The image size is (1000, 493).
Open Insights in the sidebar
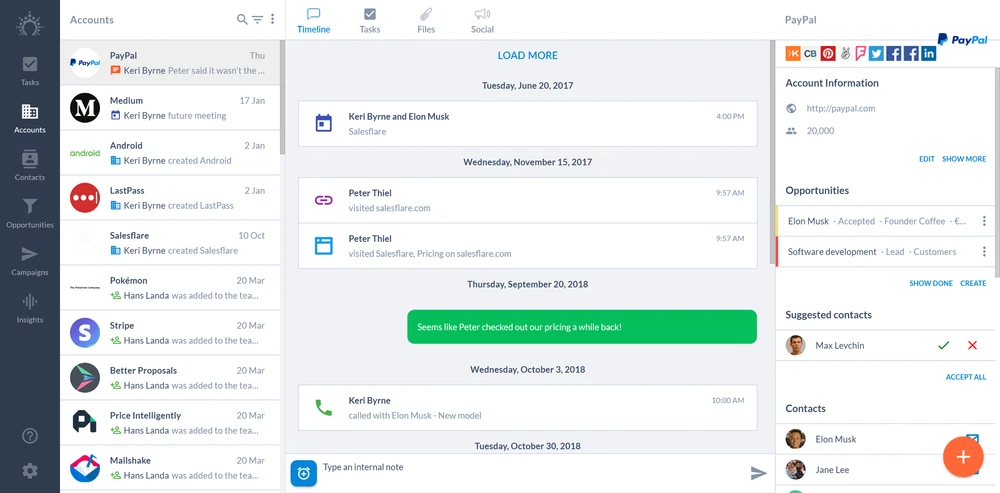coord(29,309)
